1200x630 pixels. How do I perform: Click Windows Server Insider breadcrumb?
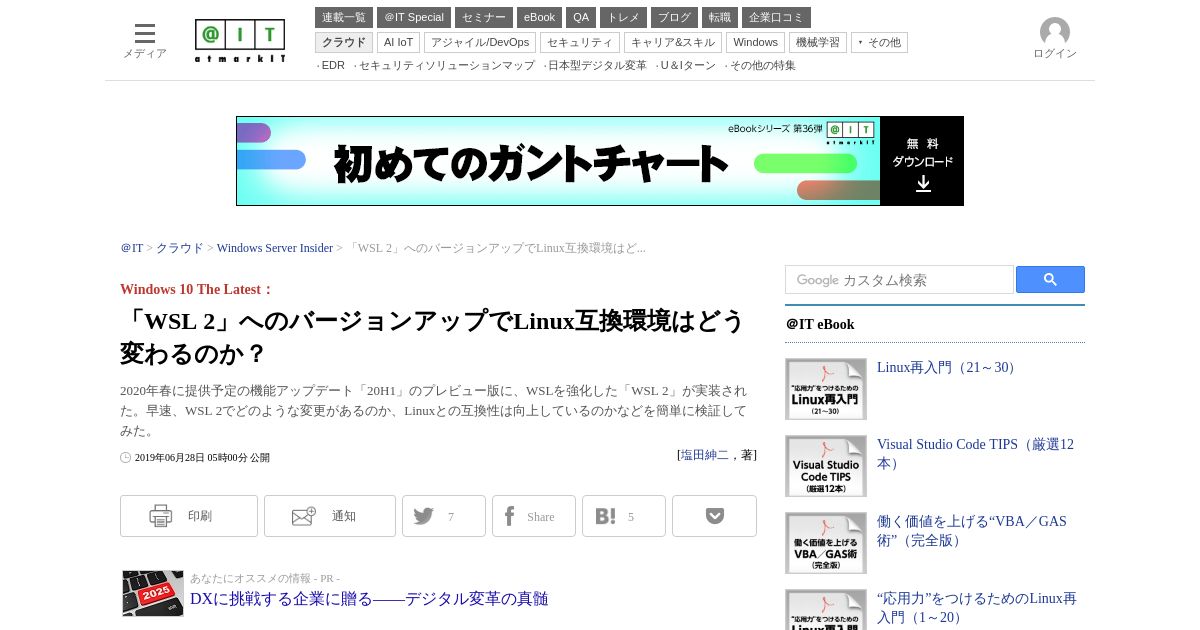[275, 248]
